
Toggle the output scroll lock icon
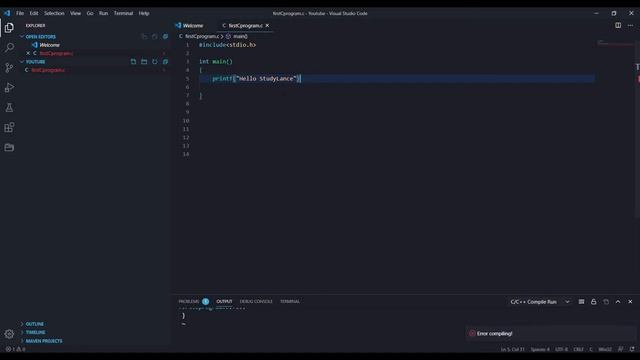click(x=593, y=302)
